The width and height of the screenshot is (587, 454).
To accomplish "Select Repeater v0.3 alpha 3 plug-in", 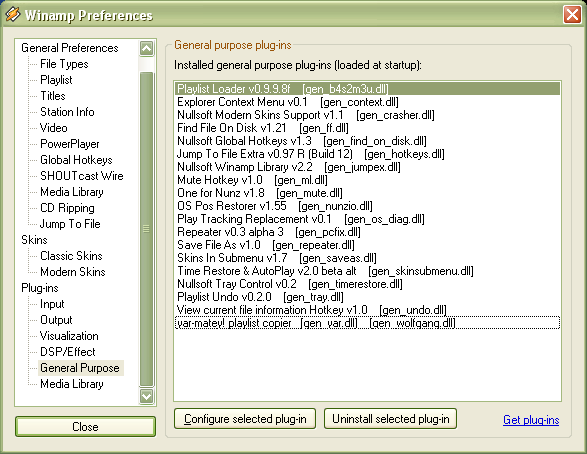I will click(x=368, y=232).
